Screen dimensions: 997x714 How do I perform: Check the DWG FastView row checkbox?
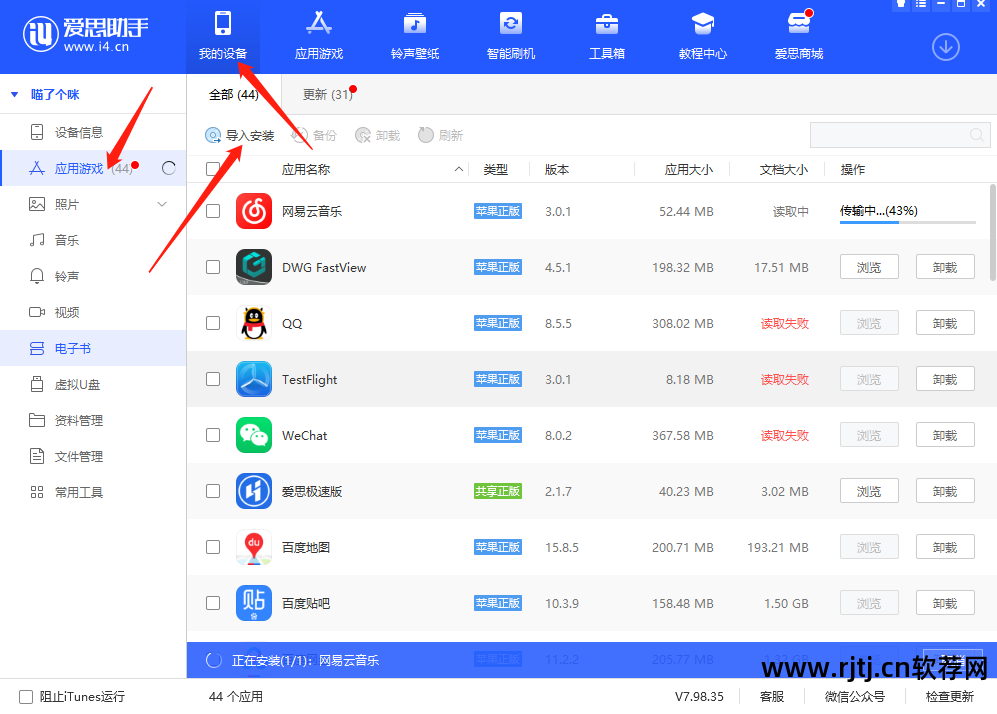[x=213, y=267]
